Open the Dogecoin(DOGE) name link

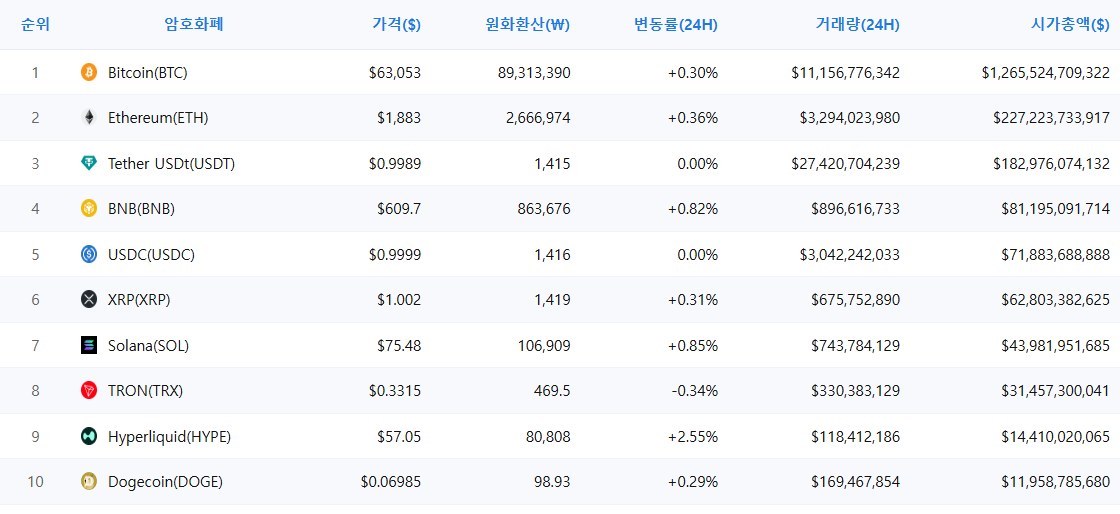coord(165,482)
